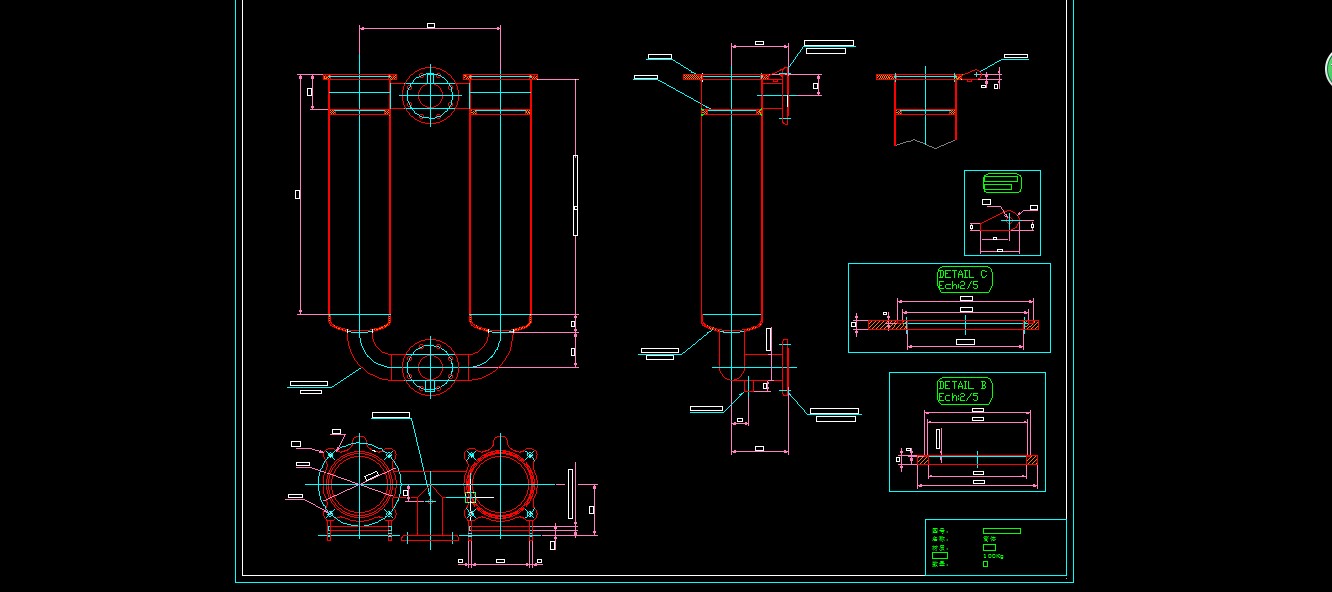
Task: Select the 100Kg value in title block
Action: (x=993, y=556)
